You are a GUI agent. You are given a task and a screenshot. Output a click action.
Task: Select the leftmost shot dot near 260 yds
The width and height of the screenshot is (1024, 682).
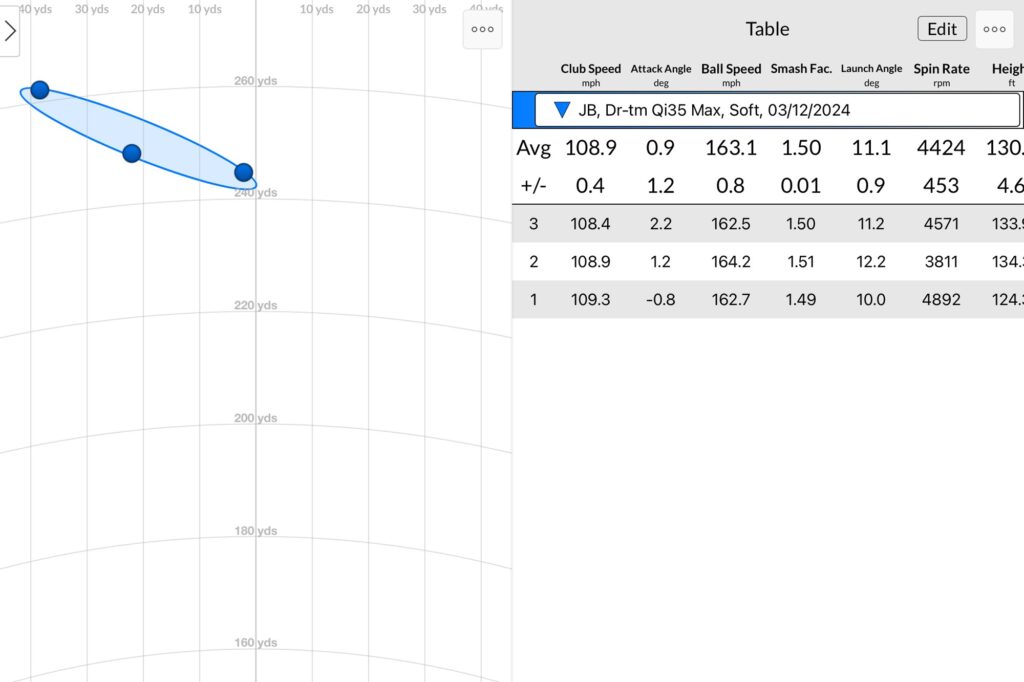pos(39,90)
